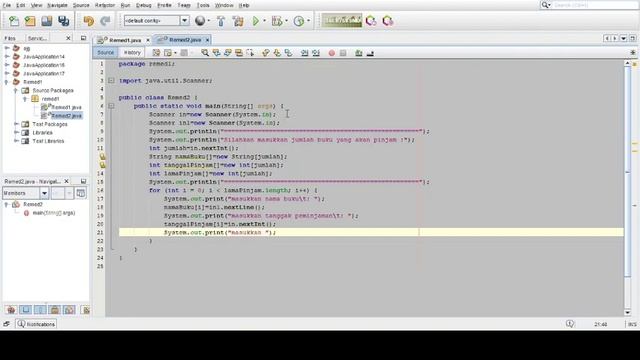Toggle first Navigator filter: inherited members

11,310
